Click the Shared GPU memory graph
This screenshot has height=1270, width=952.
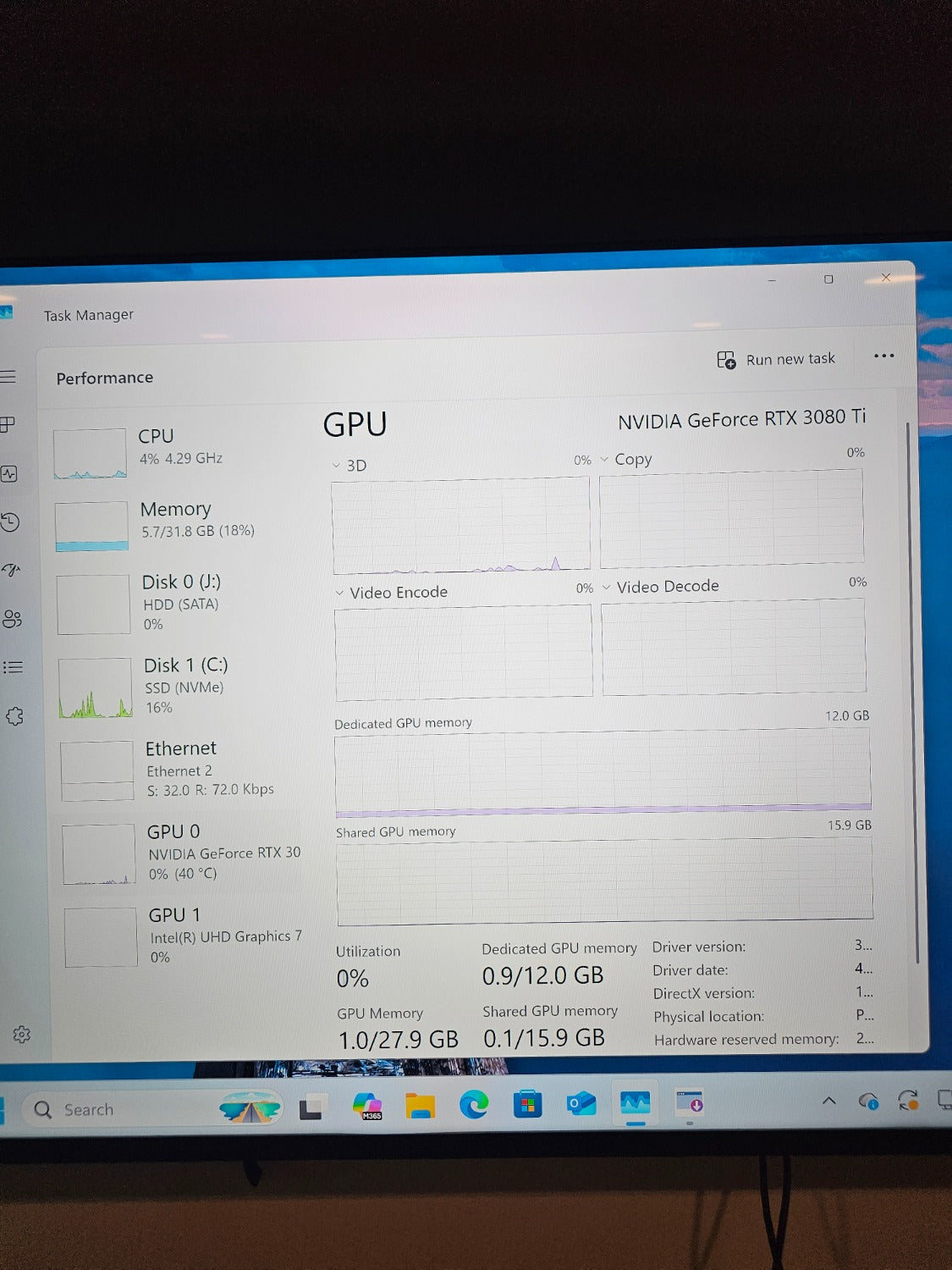pos(605,881)
